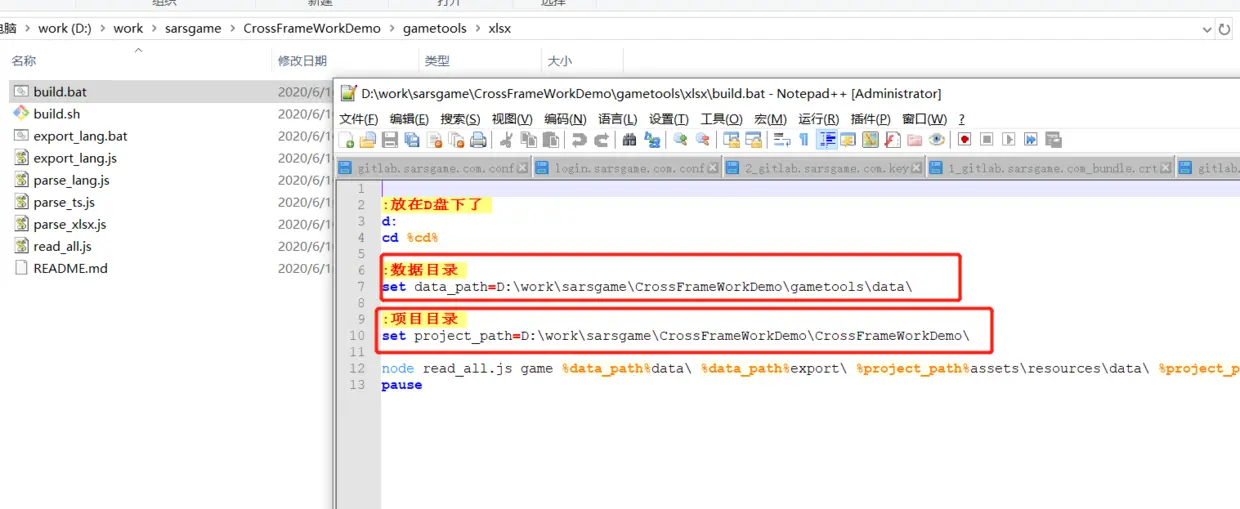Viewport: 1240px width, 509px height.
Task: Open the 编码(N) menu
Action: pyautogui.click(x=565, y=119)
